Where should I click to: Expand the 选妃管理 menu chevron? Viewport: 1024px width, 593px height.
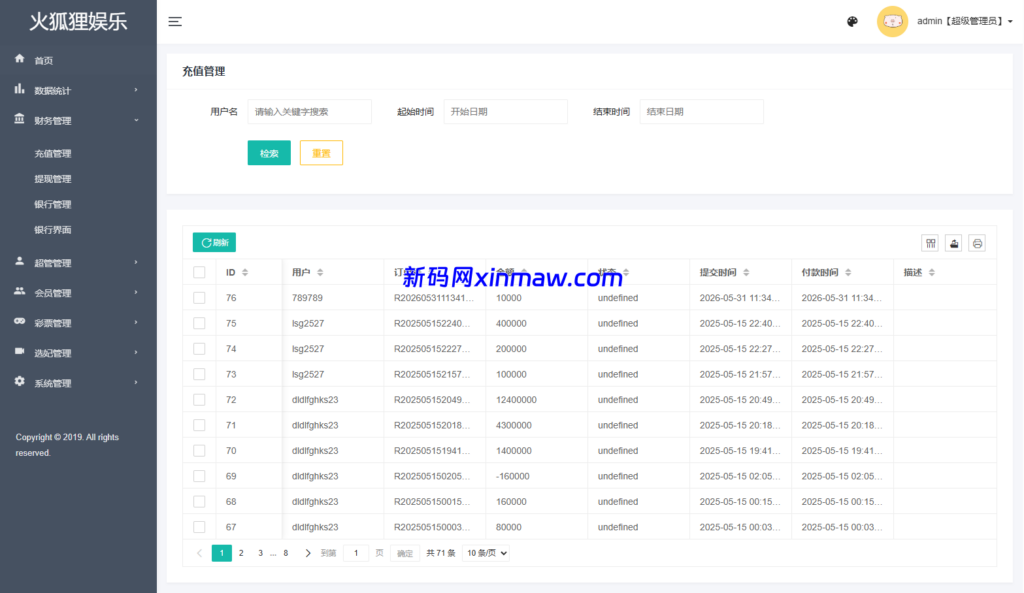136,353
